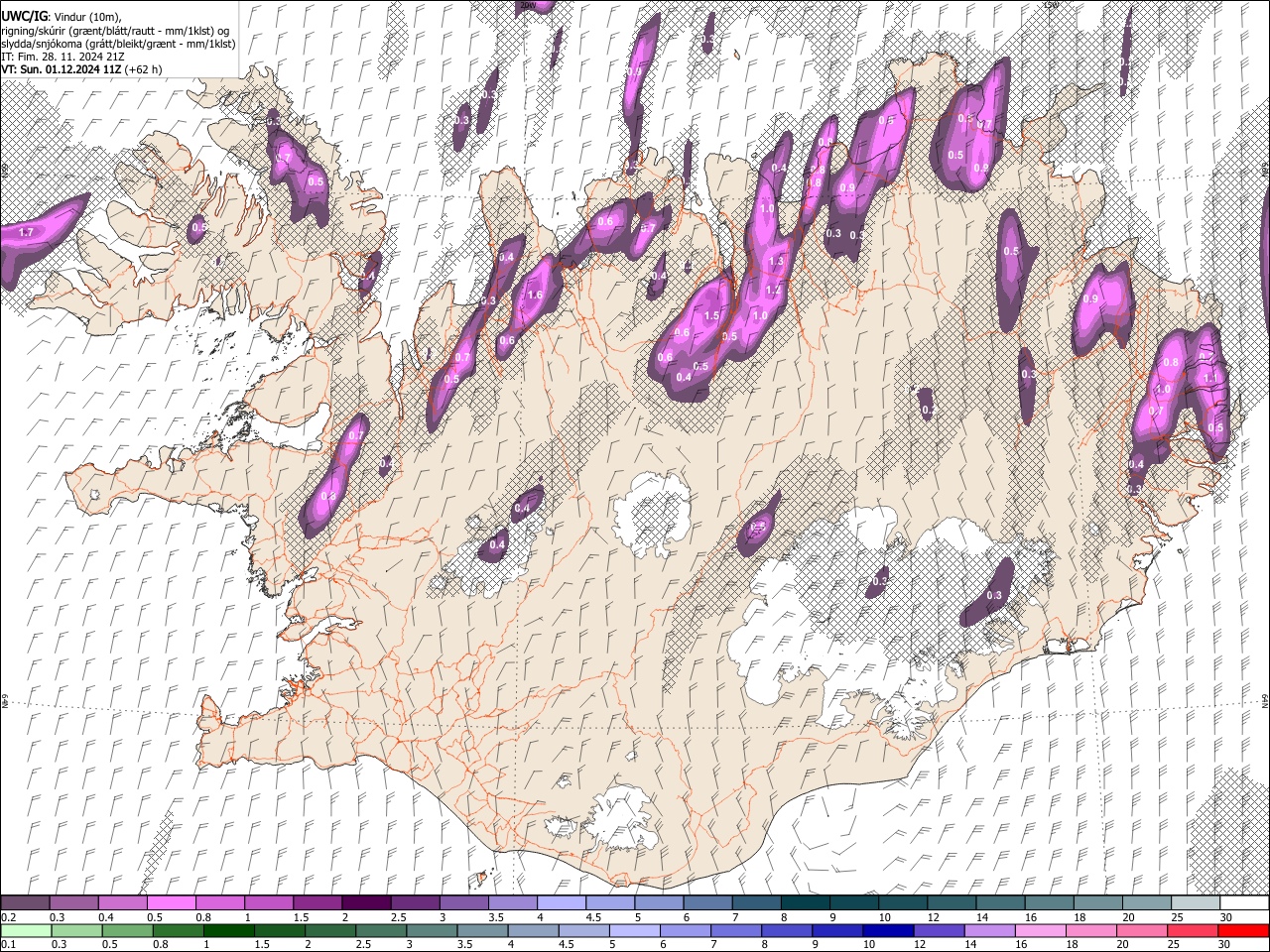The width and height of the screenshot is (1270, 952).
Task: Click the 1.6 precipitation value label
Action: [x=535, y=295]
